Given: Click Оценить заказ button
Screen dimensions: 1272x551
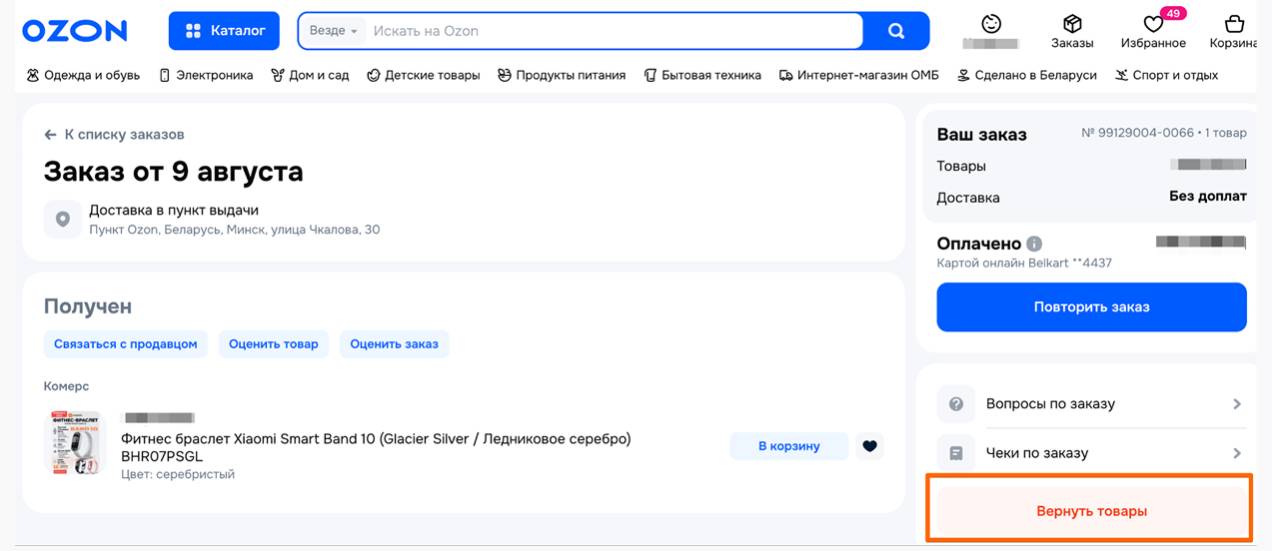Looking at the screenshot, I should [394, 344].
